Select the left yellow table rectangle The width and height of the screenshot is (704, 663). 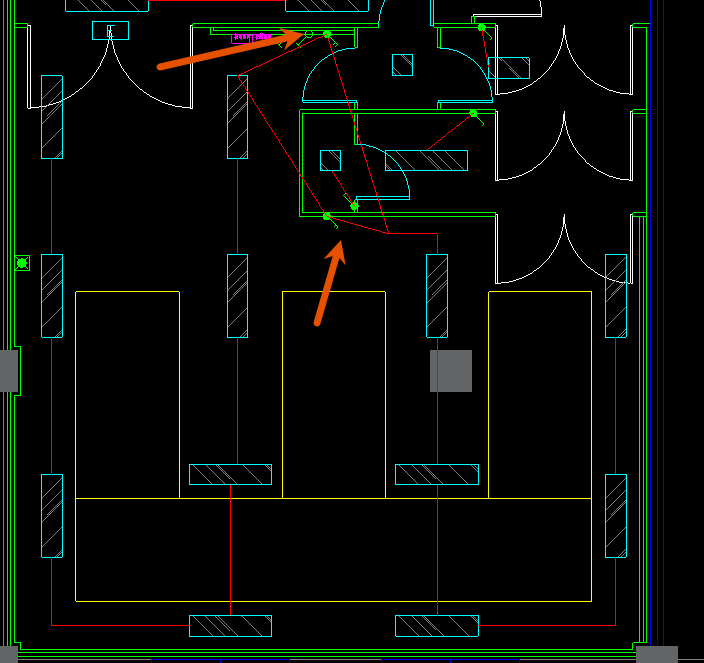point(128,395)
